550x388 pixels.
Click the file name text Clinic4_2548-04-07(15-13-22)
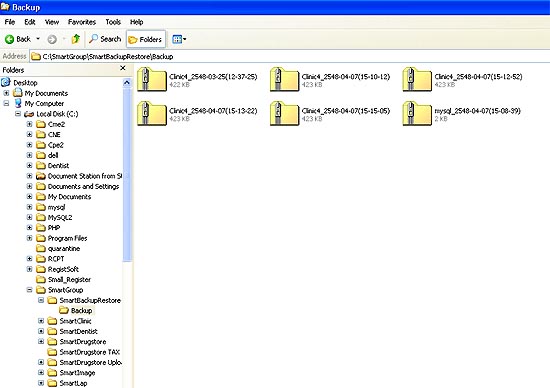(x=213, y=111)
